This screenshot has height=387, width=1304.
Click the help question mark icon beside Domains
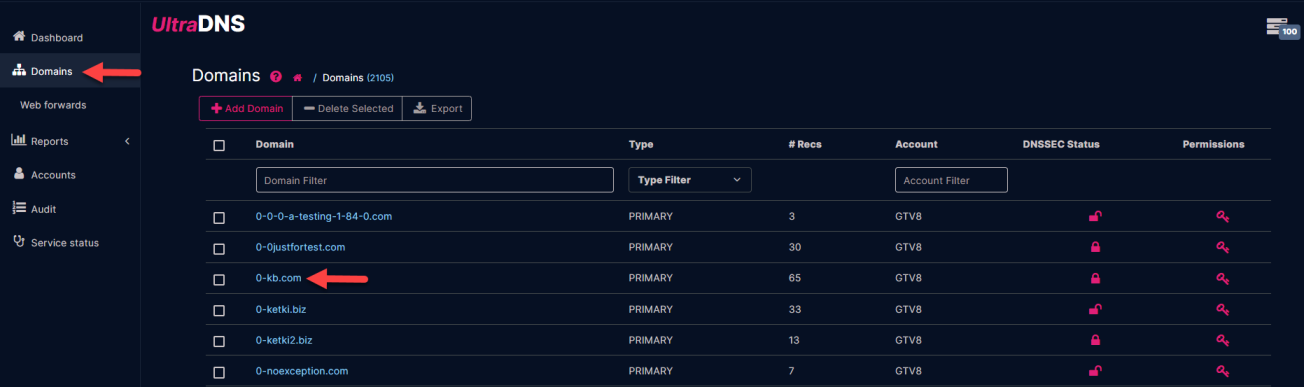click(x=276, y=77)
